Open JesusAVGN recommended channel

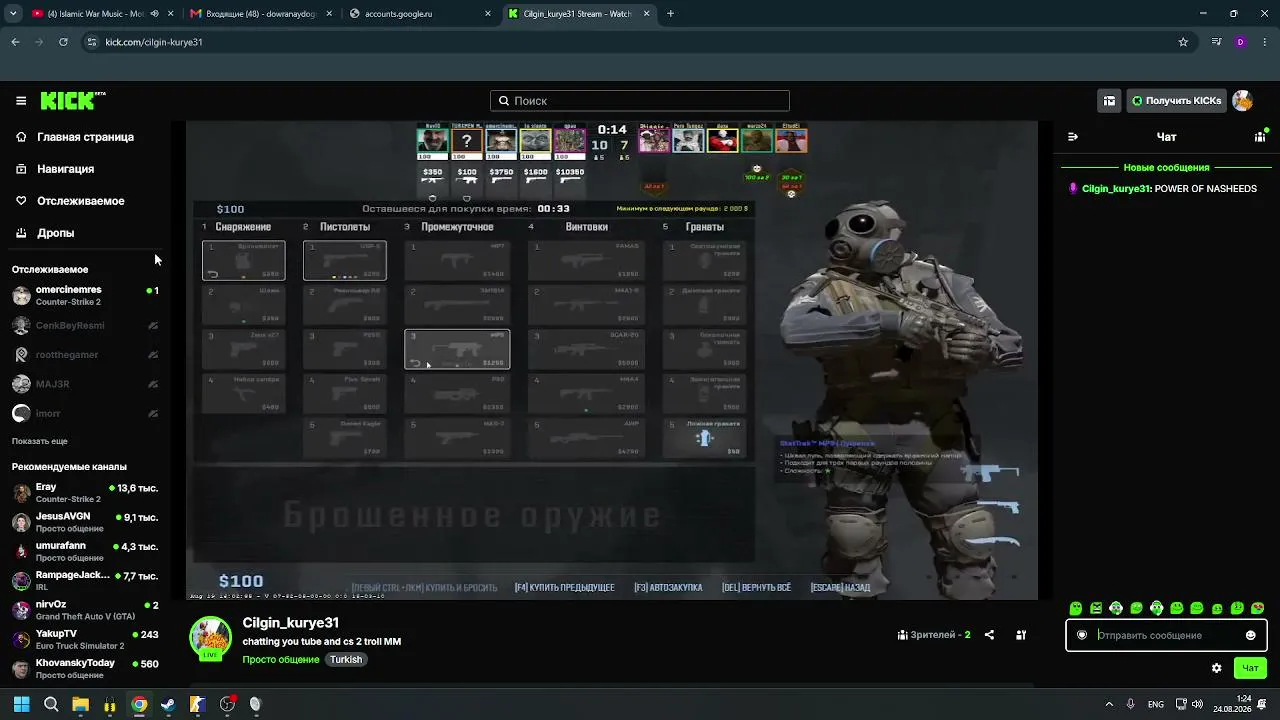85,522
